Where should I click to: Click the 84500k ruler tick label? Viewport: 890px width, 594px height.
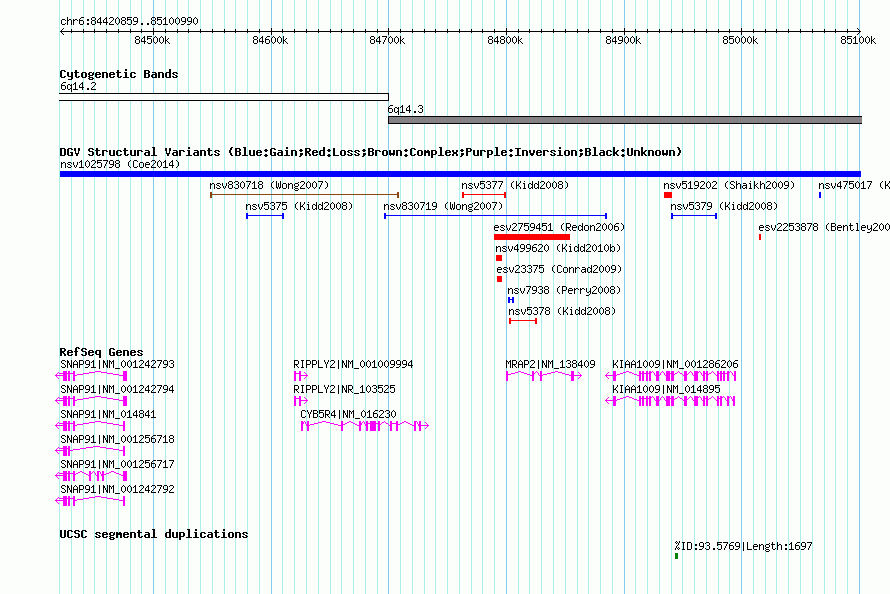coord(152,40)
